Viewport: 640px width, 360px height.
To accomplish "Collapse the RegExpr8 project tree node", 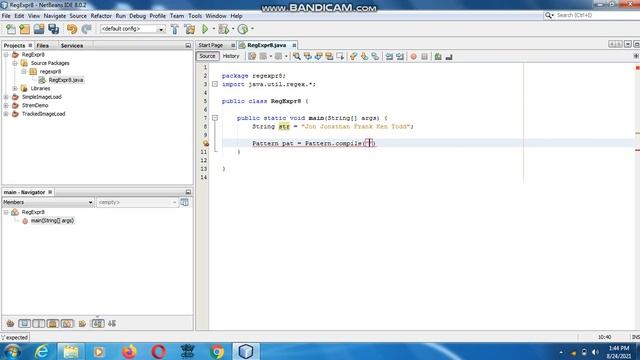I will tap(6, 55).
